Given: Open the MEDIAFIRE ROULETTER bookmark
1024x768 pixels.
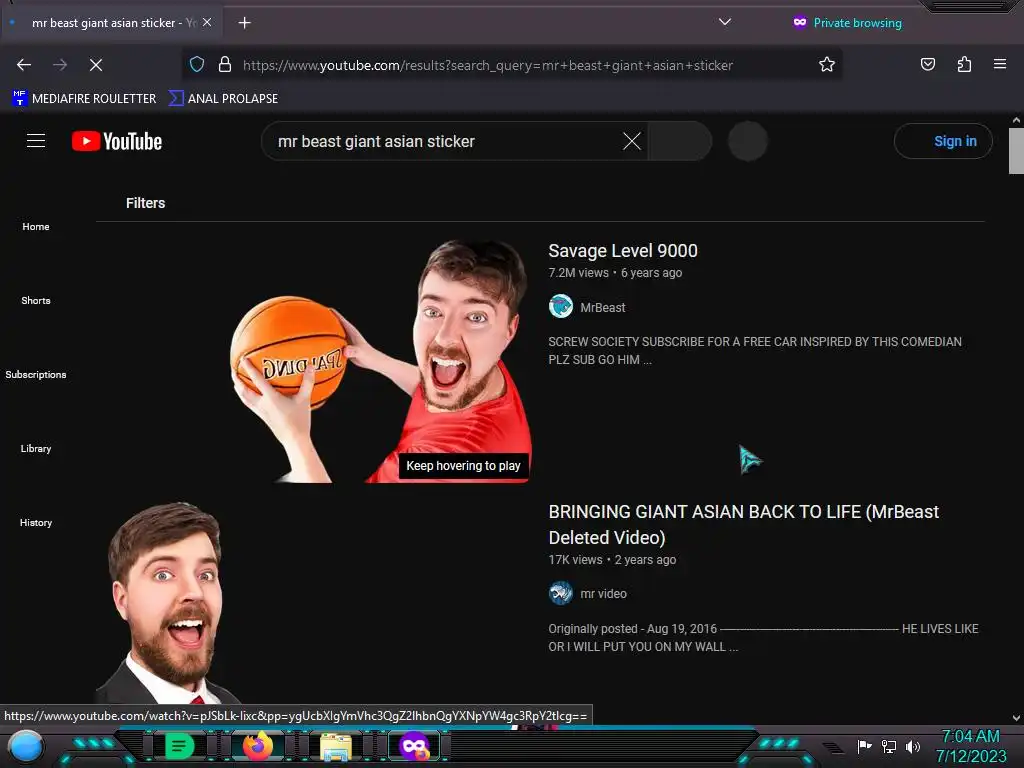Looking at the screenshot, I should coord(84,99).
